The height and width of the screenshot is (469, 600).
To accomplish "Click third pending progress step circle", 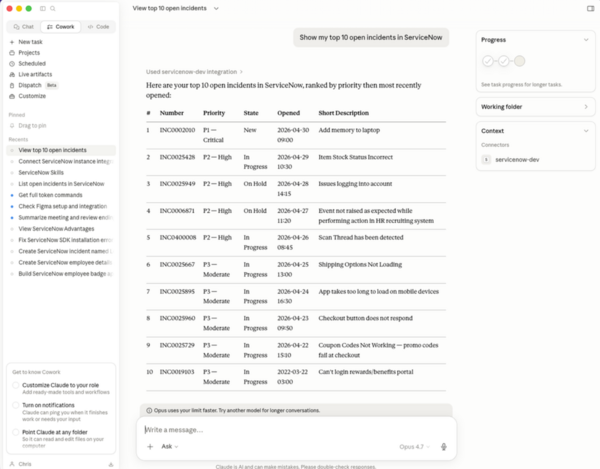I will [519, 61].
